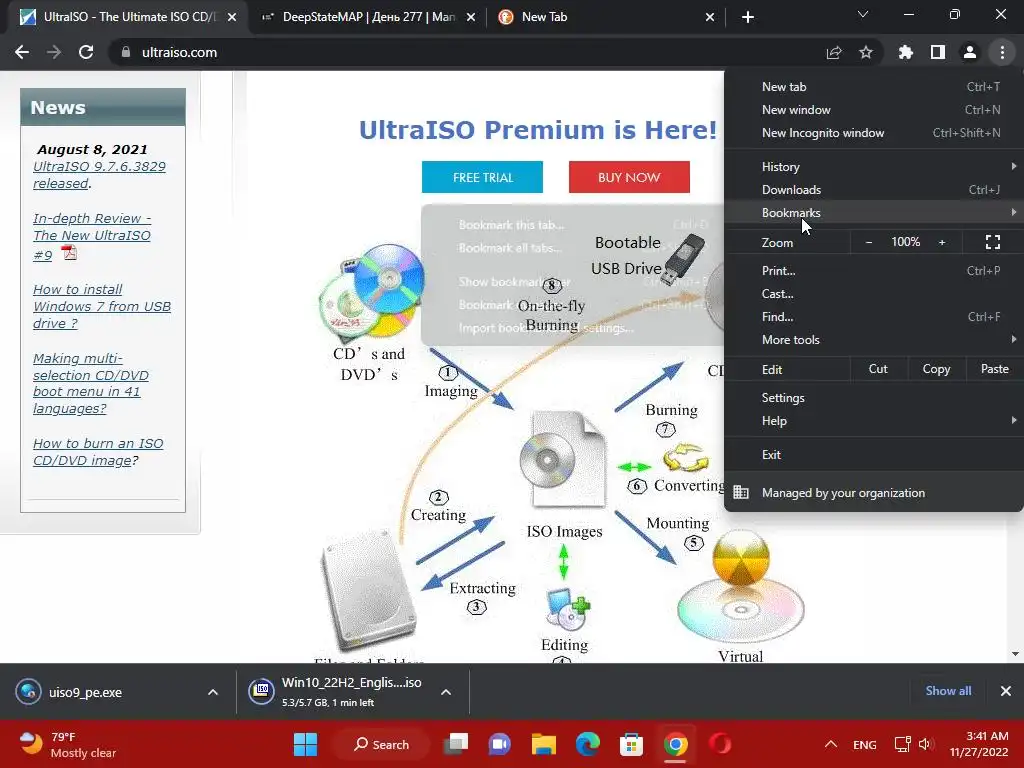The width and height of the screenshot is (1024, 768).
Task: Click Managed by your organization
Action: tap(874, 493)
